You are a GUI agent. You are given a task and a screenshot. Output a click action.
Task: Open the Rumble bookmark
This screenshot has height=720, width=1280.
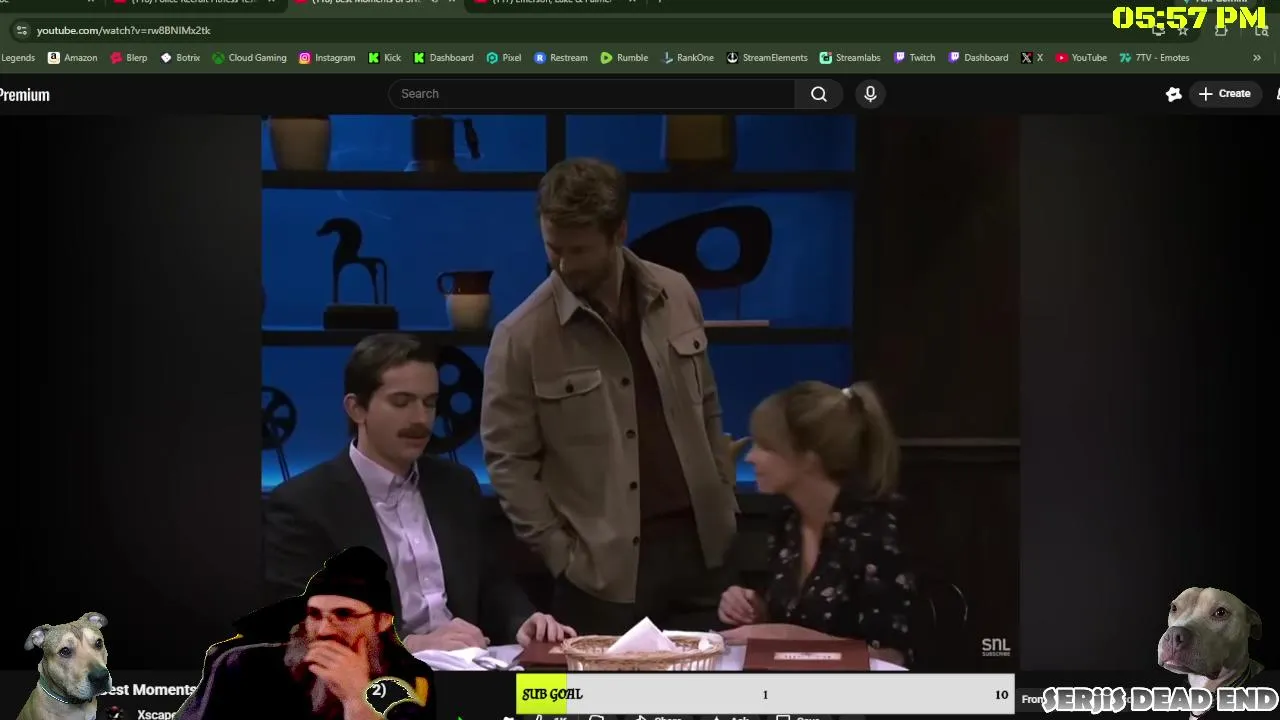tap(624, 58)
